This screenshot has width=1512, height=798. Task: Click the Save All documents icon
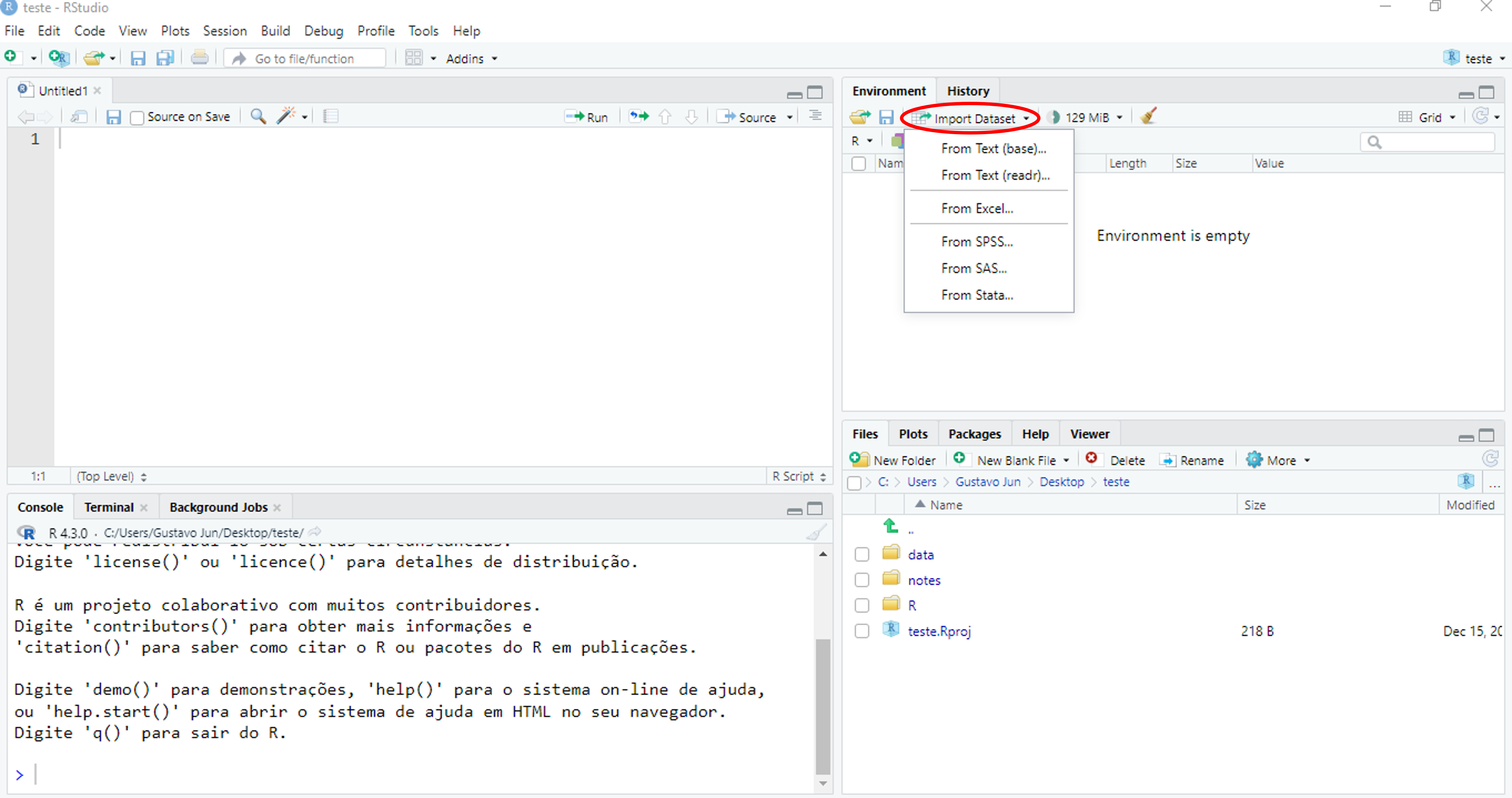click(166, 58)
